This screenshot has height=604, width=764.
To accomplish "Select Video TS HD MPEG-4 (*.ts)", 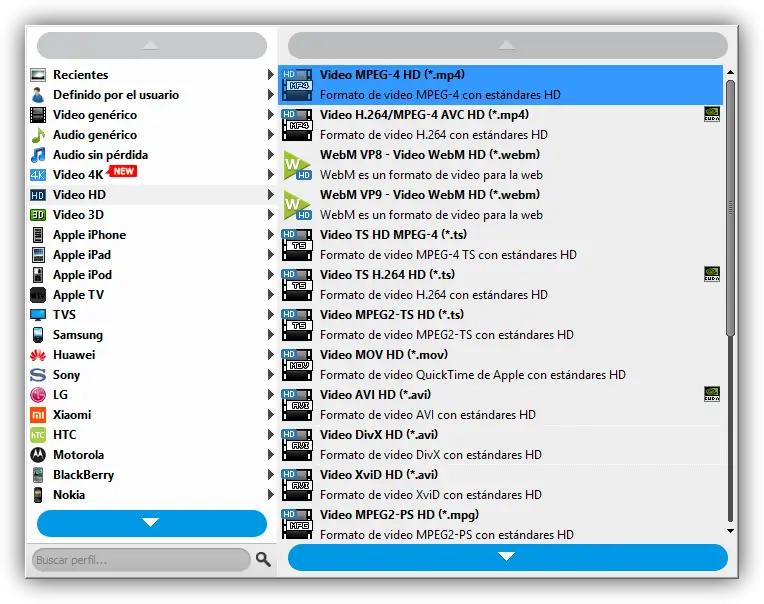I will [500, 245].
